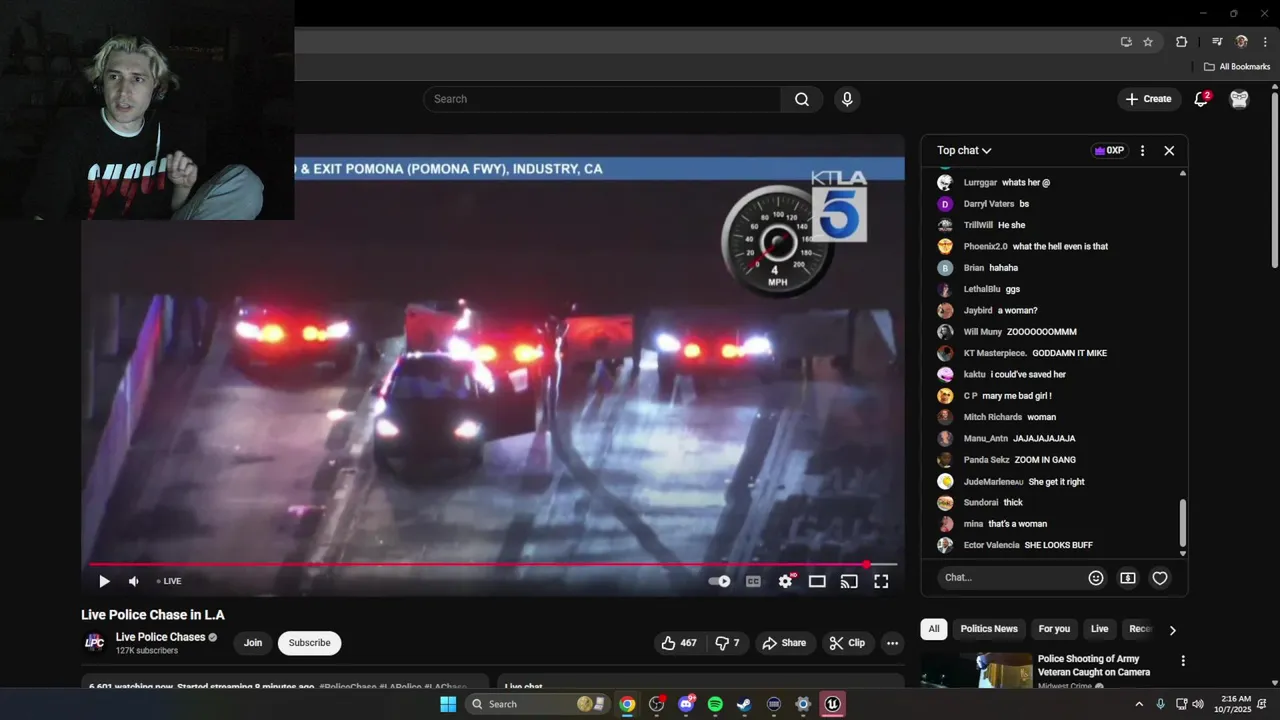Open Unreal Engine taskbar icon
1280x720 pixels.
(832, 704)
